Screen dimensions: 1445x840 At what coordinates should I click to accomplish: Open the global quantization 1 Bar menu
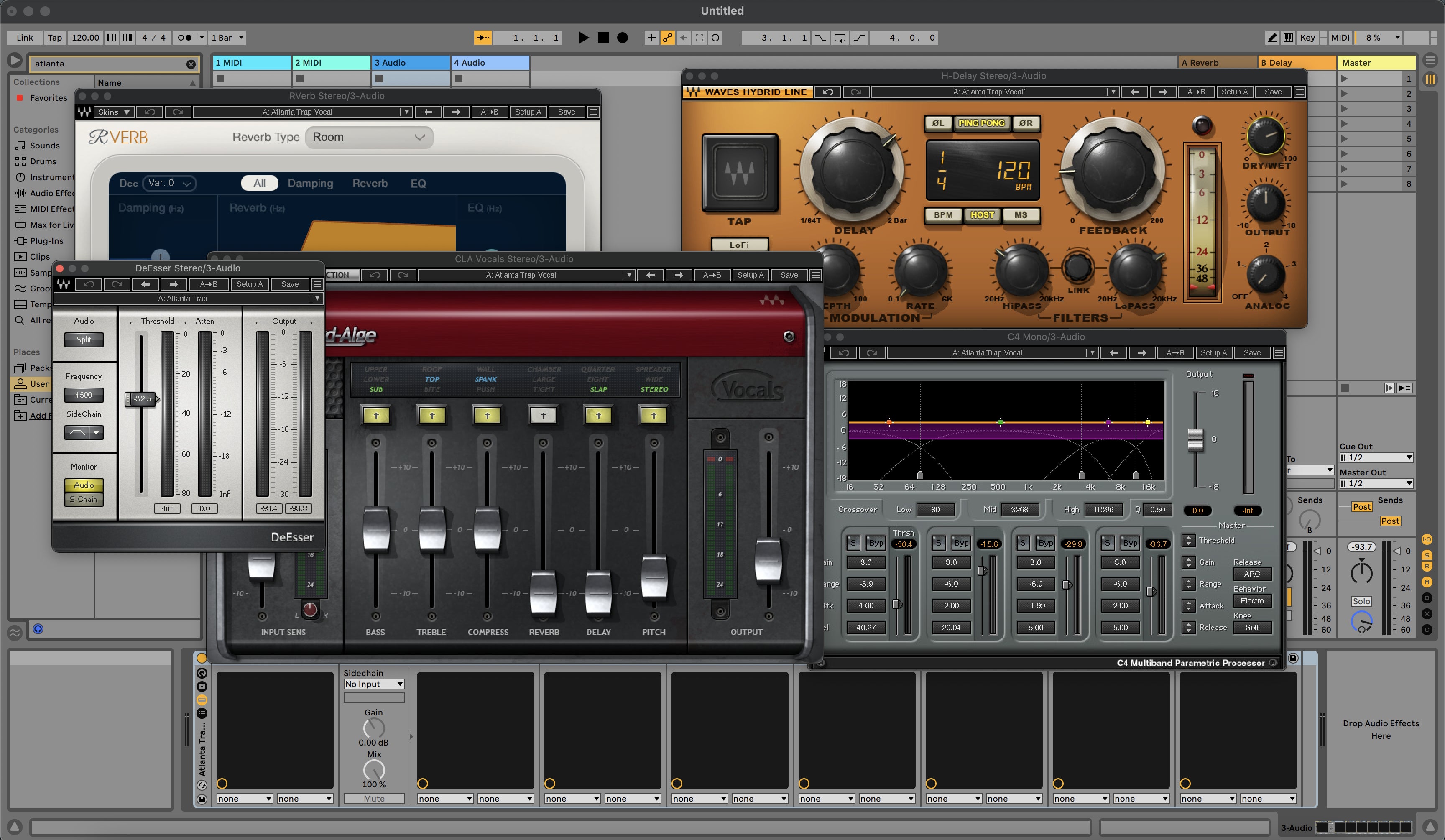[227, 38]
